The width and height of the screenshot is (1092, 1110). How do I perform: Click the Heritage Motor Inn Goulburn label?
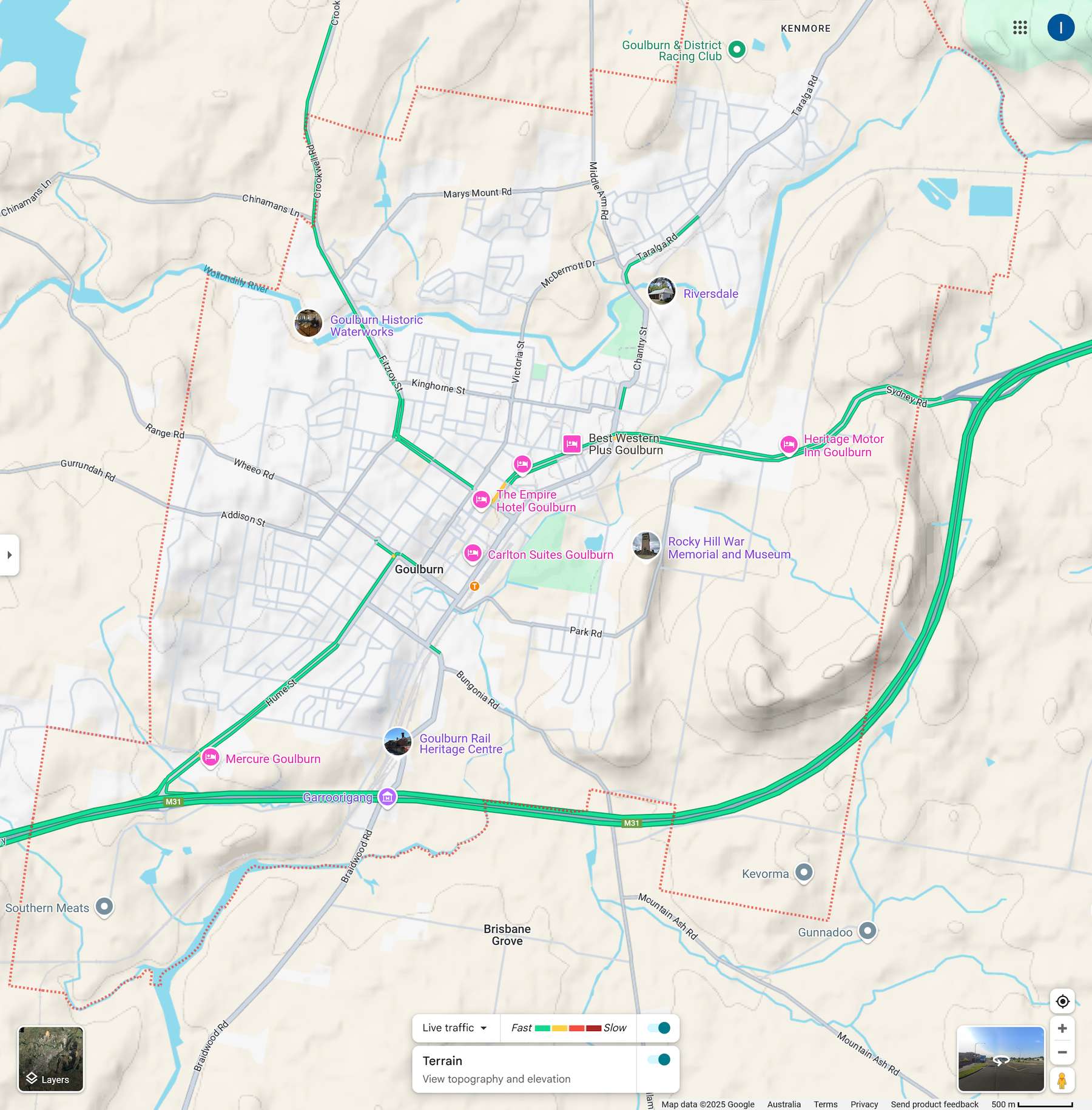coord(844,445)
